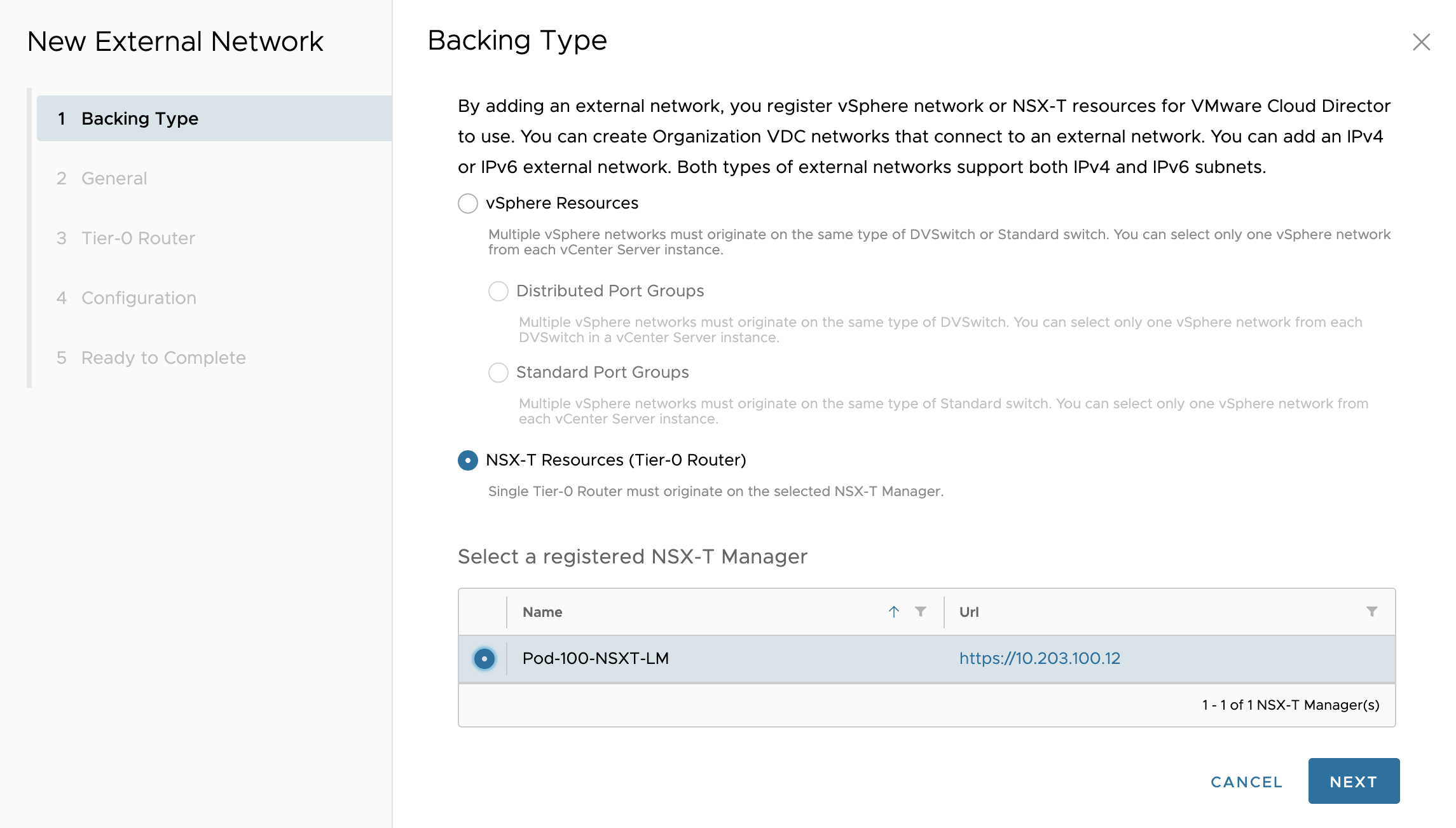Go to the Backing Type step
1456x828 pixels.
coord(140,118)
